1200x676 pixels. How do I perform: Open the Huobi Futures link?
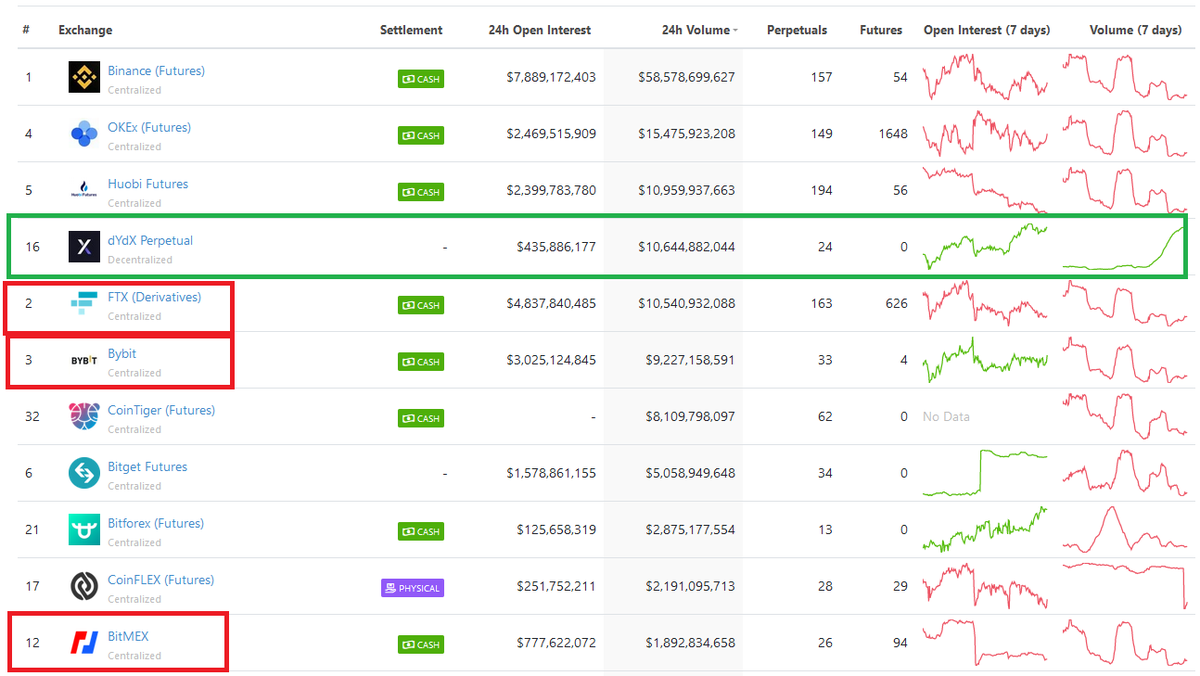(148, 184)
